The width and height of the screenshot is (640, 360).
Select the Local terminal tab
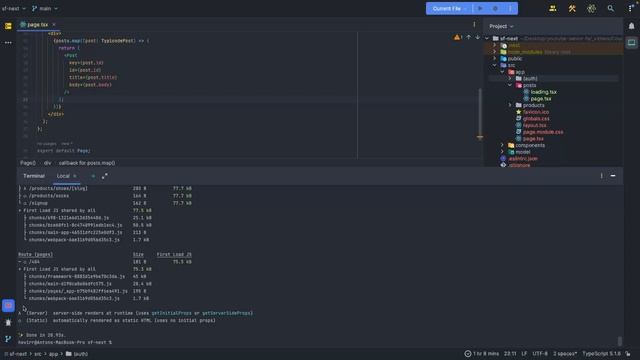(x=63, y=176)
